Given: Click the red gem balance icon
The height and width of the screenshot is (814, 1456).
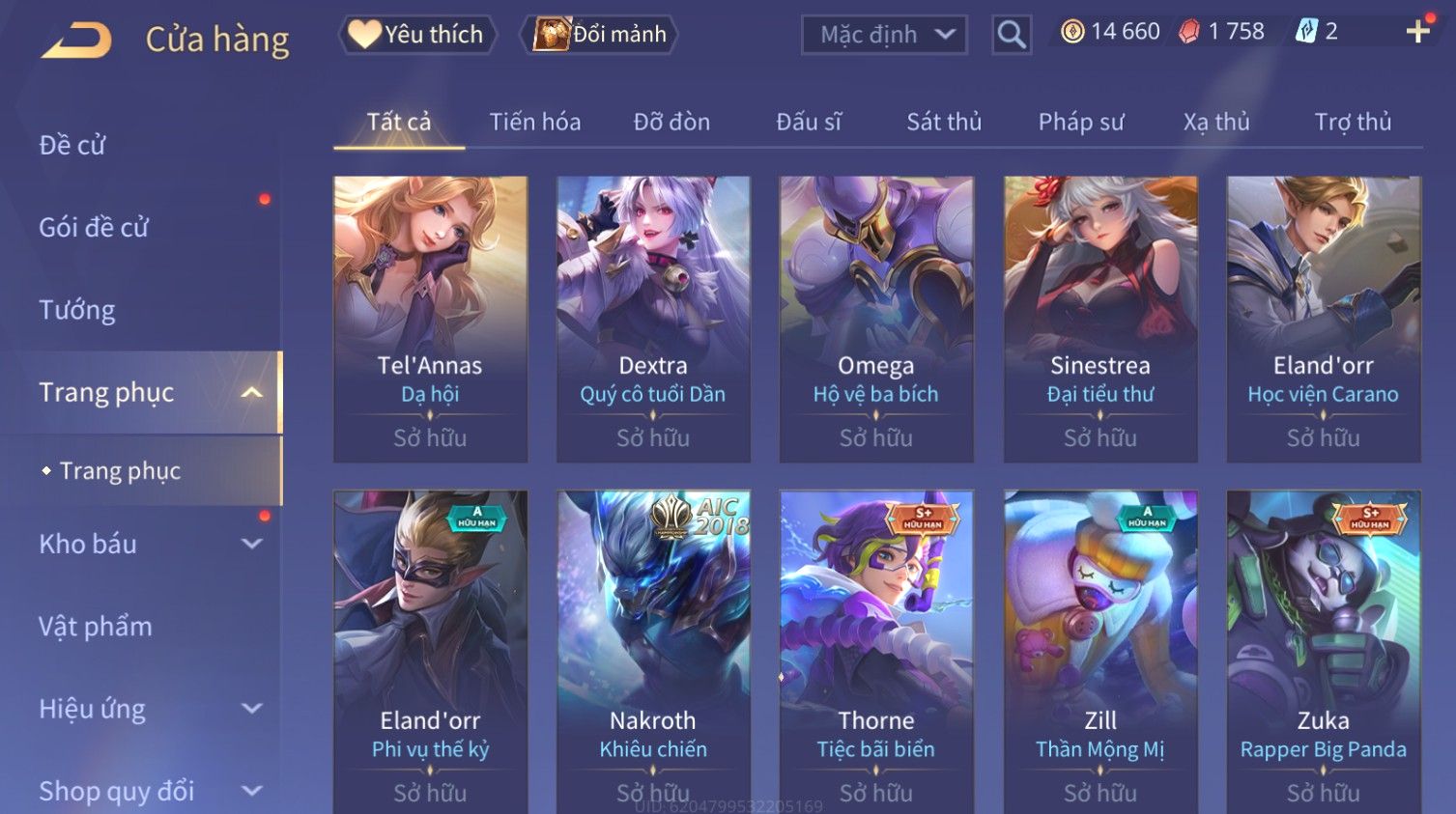Looking at the screenshot, I should pyautogui.click(x=1189, y=32).
